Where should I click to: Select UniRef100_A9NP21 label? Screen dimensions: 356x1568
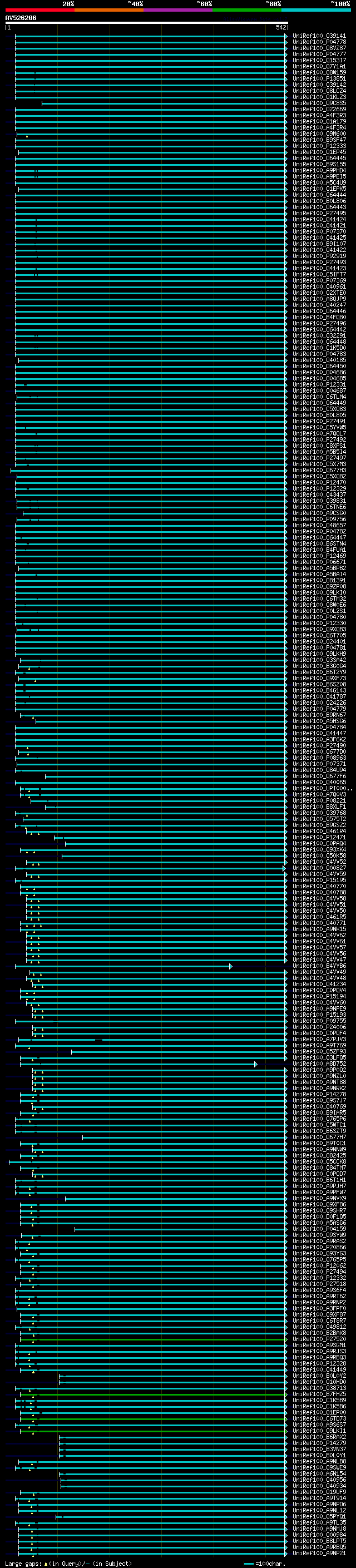tap(319, 1553)
